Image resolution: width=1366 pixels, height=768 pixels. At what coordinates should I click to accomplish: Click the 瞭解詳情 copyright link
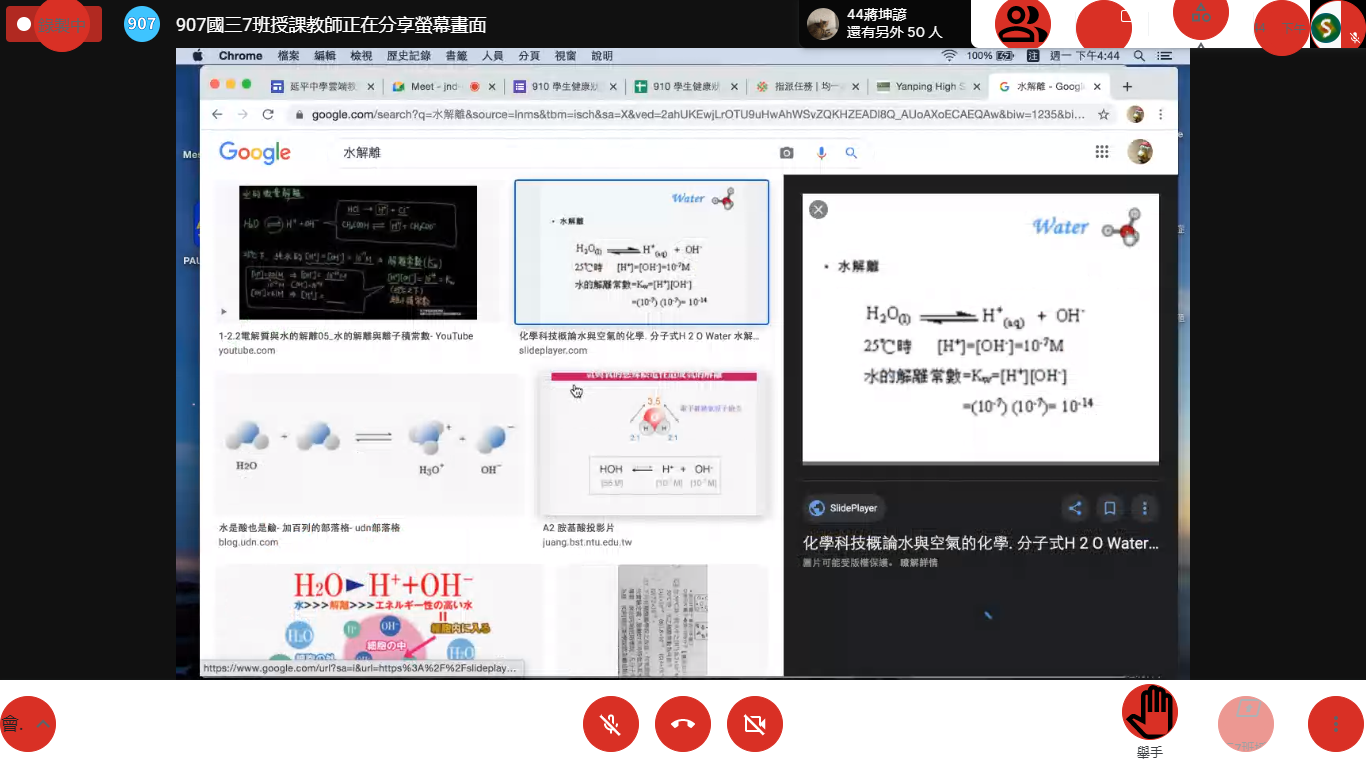click(x=918, y=563)
